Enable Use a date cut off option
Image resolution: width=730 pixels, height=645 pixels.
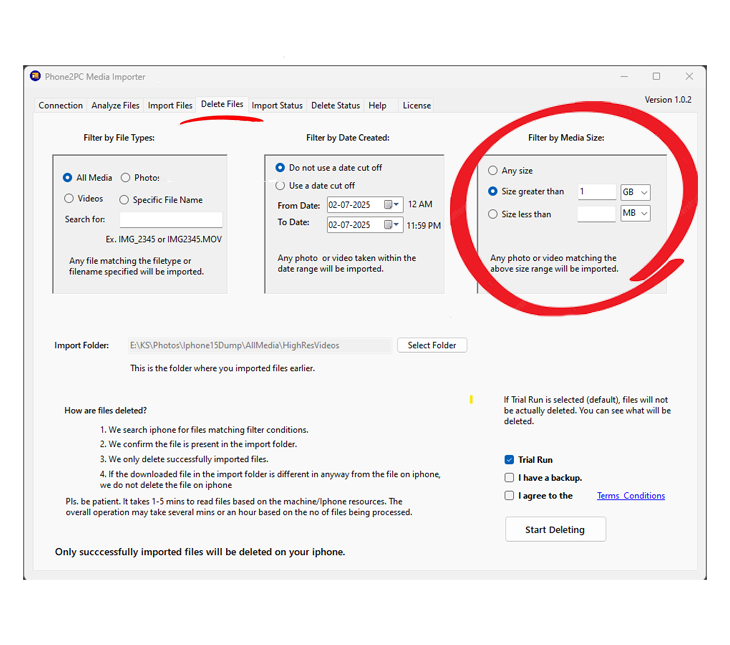click(280, 186)
